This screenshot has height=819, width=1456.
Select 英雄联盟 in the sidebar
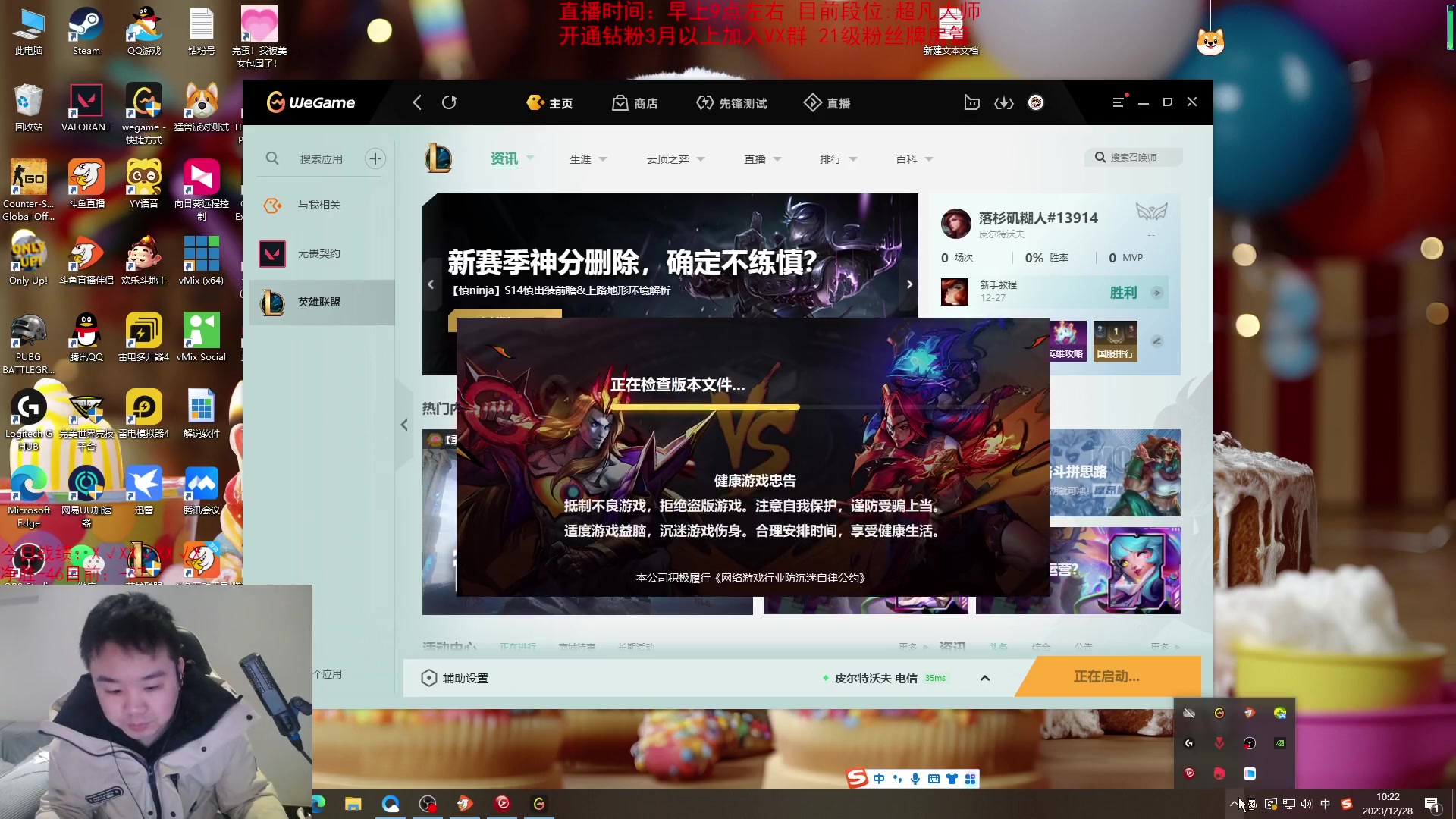click(322, 302)
